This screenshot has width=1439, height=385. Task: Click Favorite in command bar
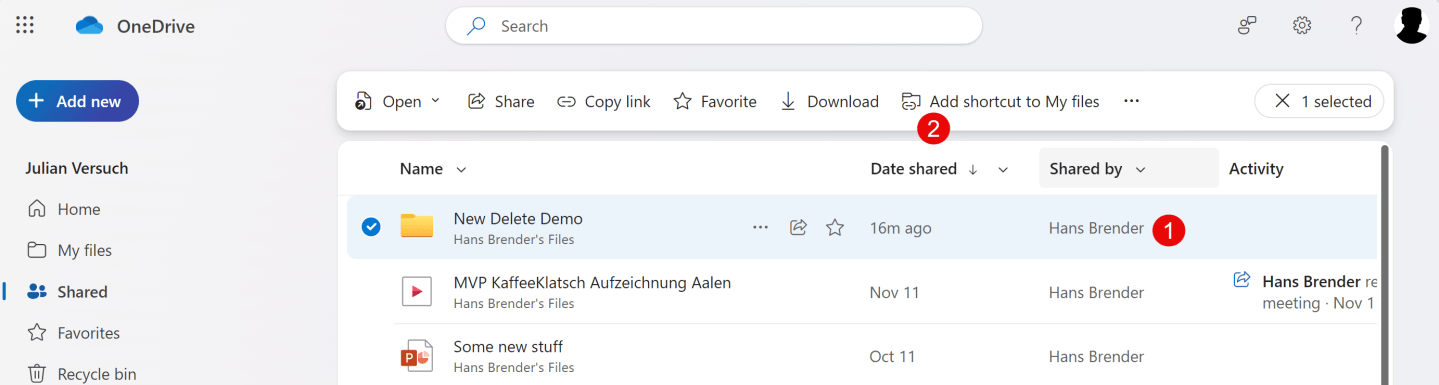click(715, 101)
